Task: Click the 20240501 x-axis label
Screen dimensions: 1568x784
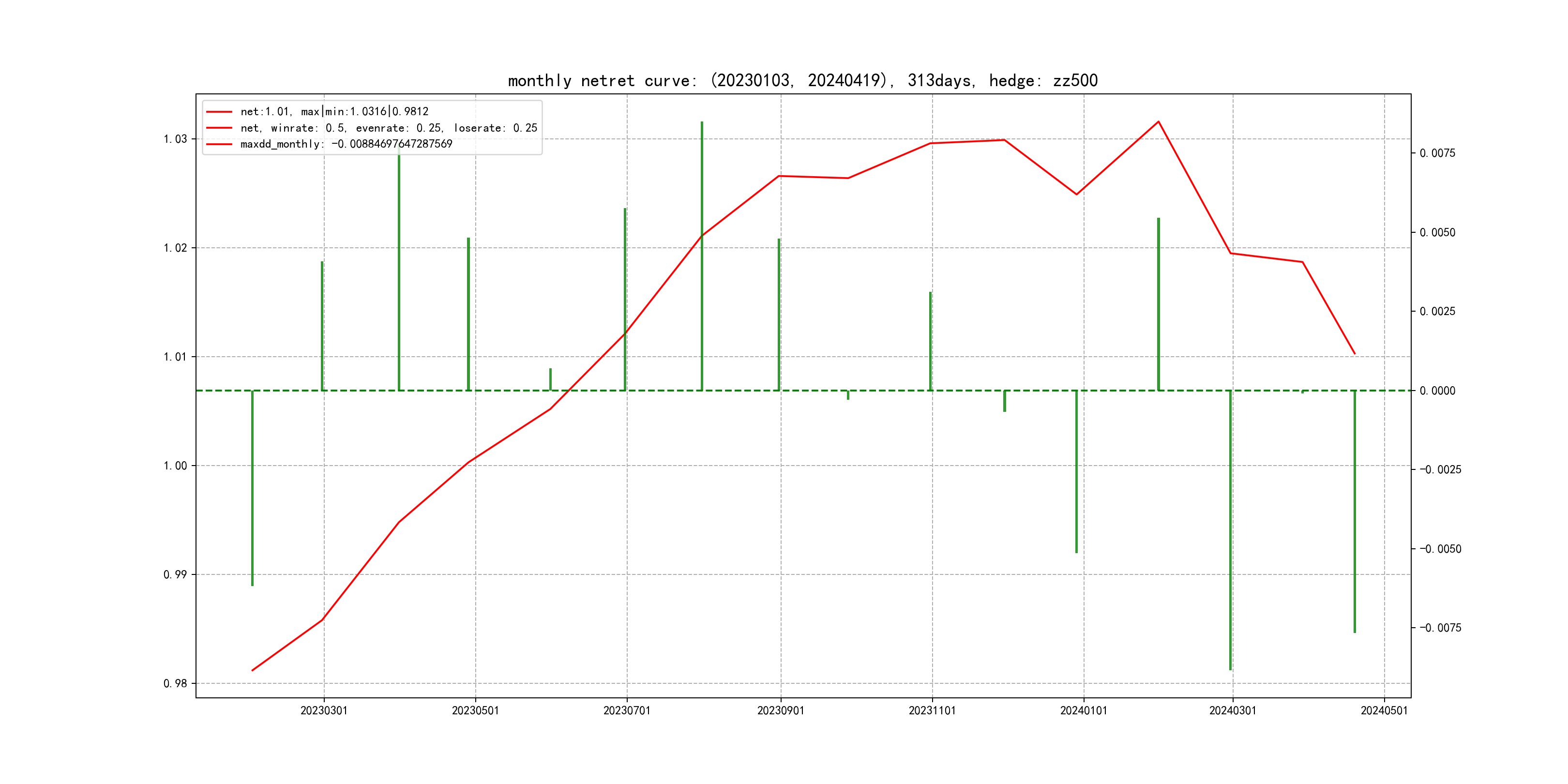Action: click(x=1384, y=710)
